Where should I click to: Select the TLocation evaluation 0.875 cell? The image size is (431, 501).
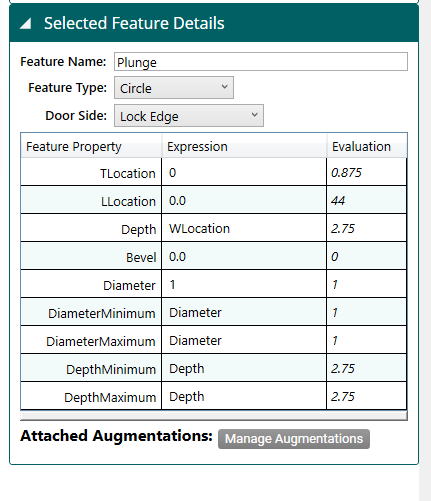pyautogui.click(x=366, y=172)
